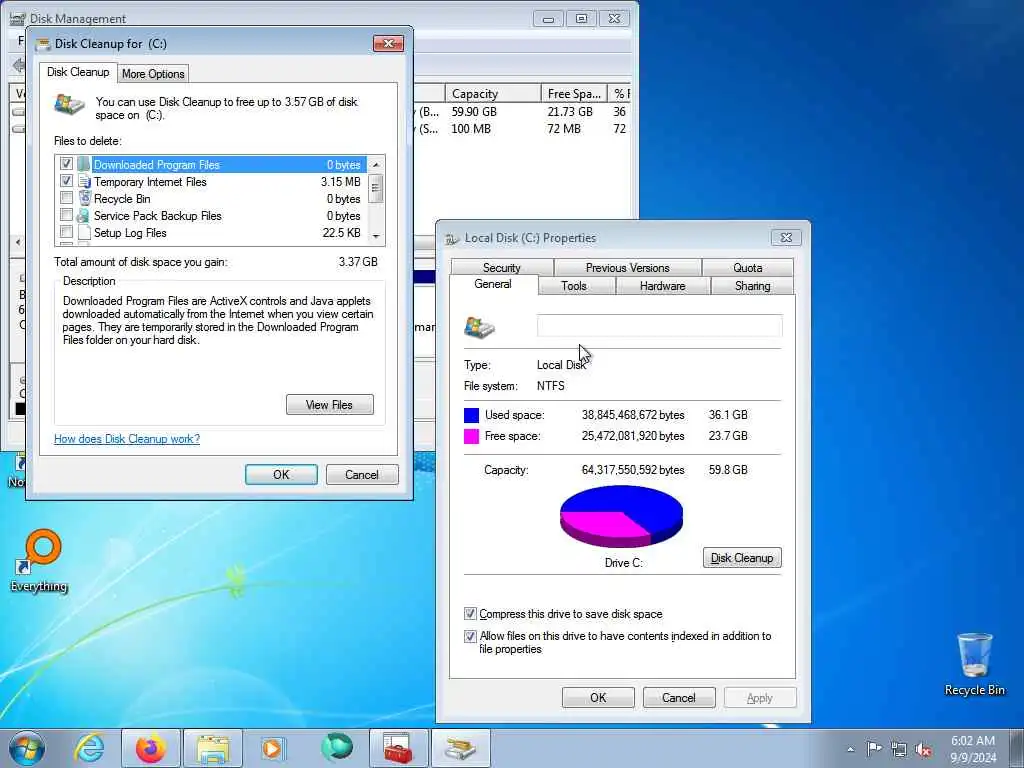Open the Windows Start orb
1024x768 pixels.
(x=27, y=748)
